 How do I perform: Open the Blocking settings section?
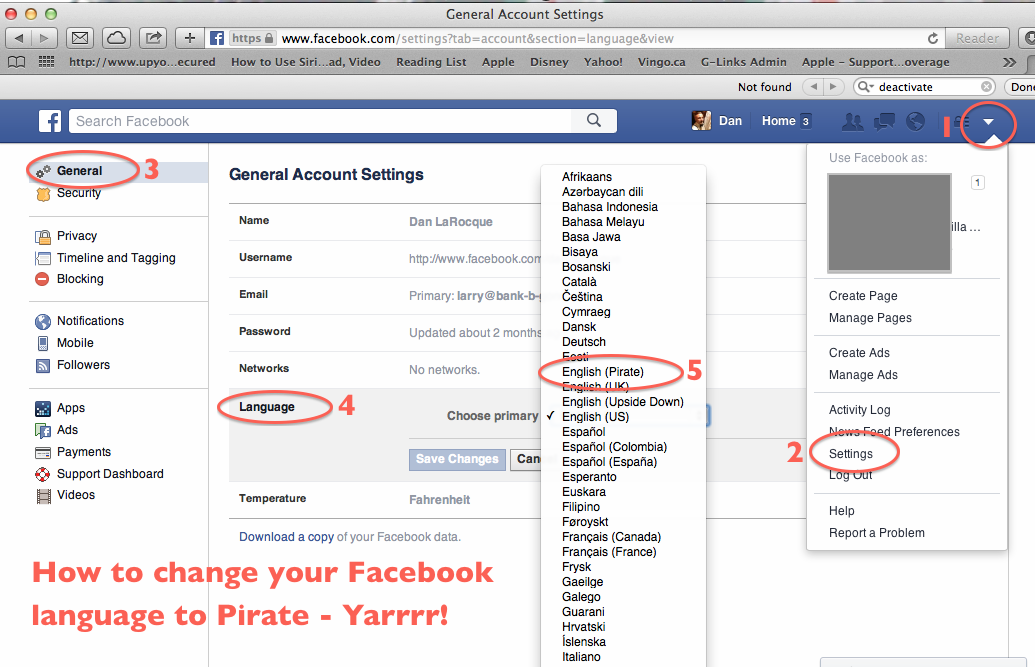pos(80,279)
